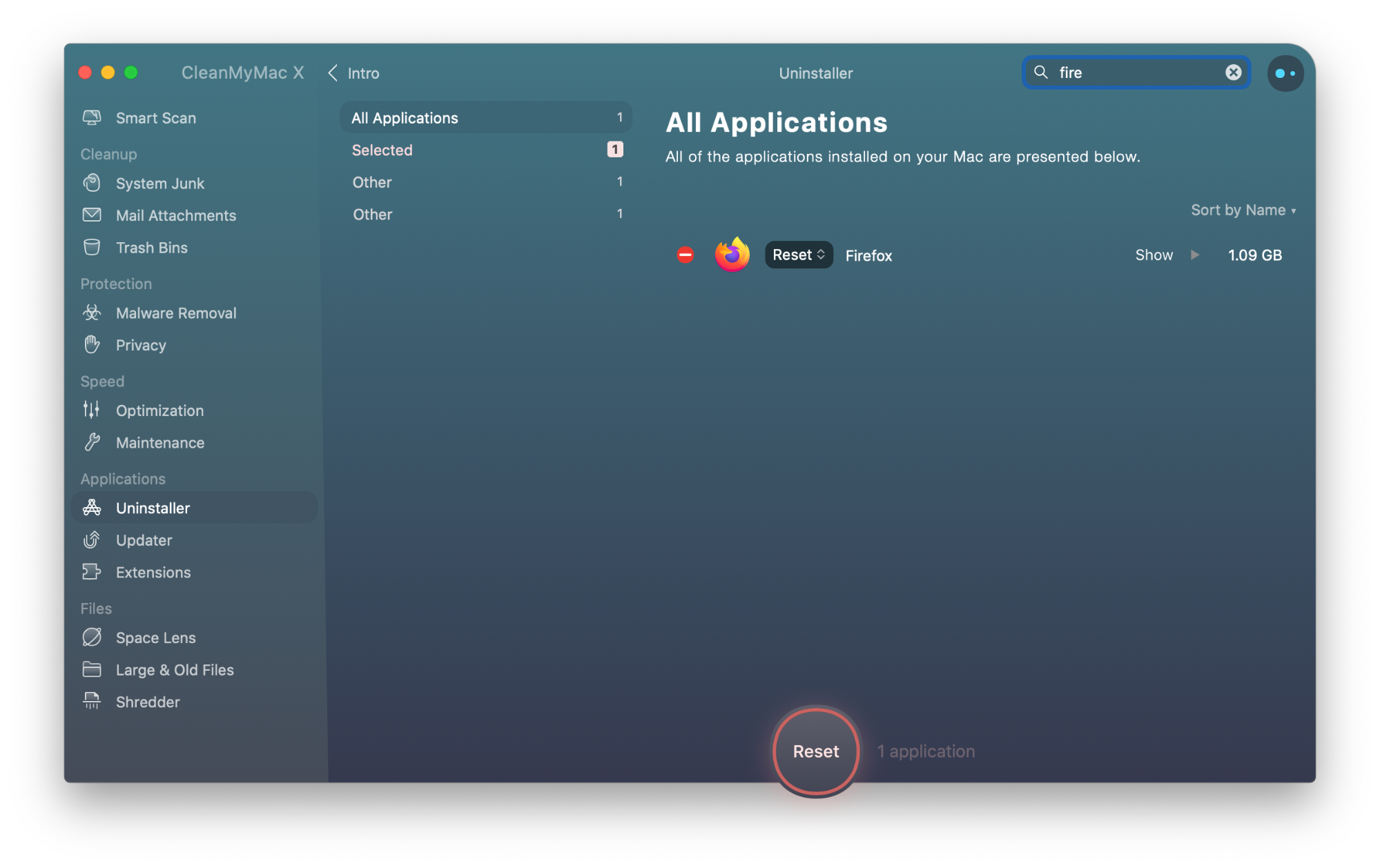Click the All Applications heading
Image resolution: width=1380 pixels, height=868 pixels.
pos(777,123)
